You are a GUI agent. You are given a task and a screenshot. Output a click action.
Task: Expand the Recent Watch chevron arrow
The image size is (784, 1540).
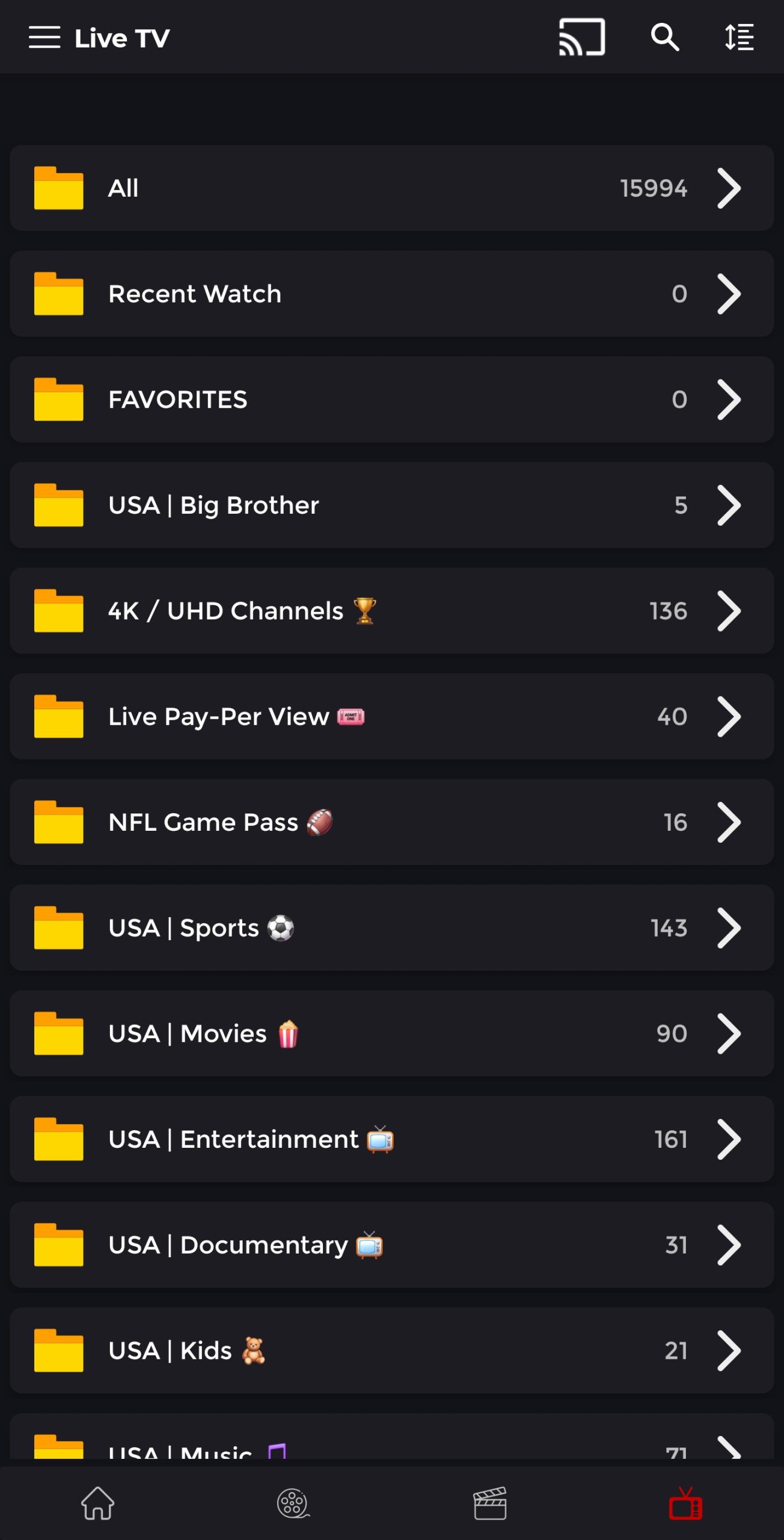pos(729,294)
